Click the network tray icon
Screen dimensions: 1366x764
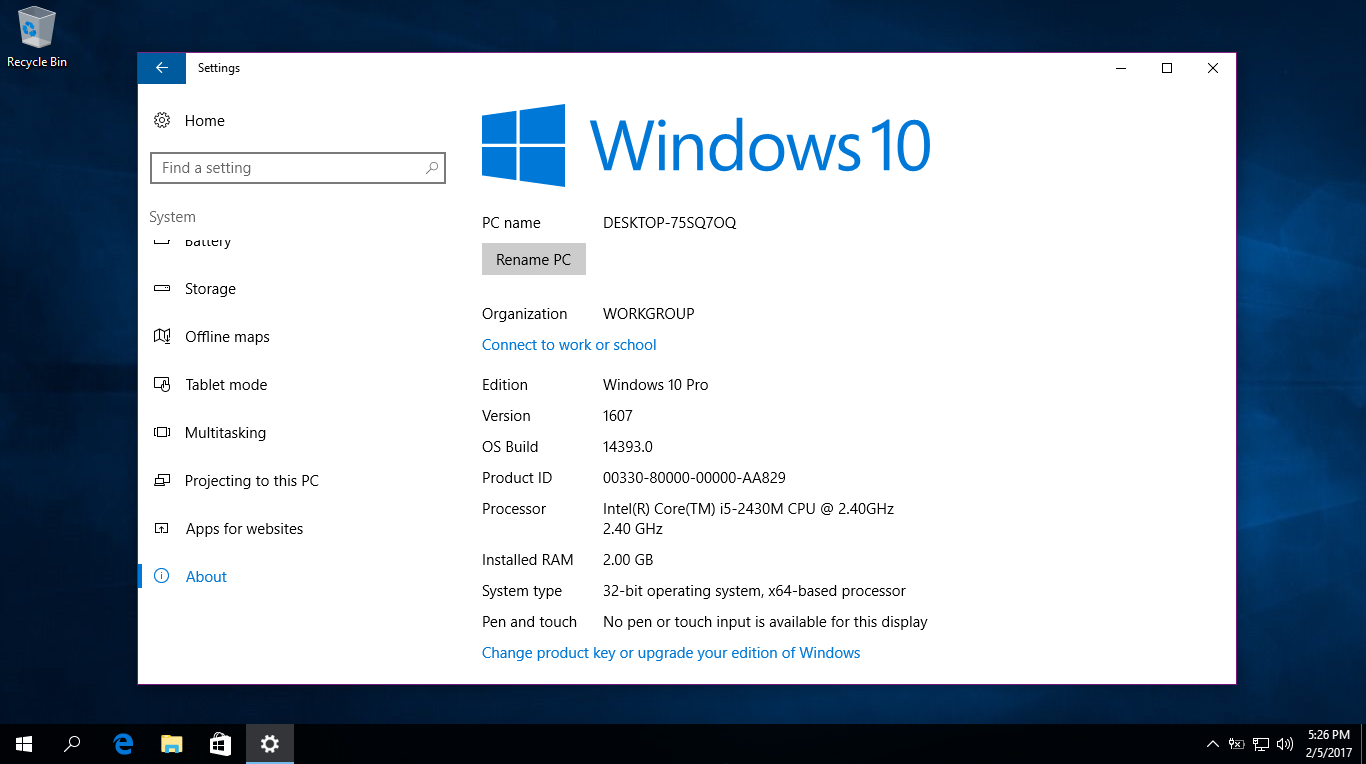(x=1261, y=744)
